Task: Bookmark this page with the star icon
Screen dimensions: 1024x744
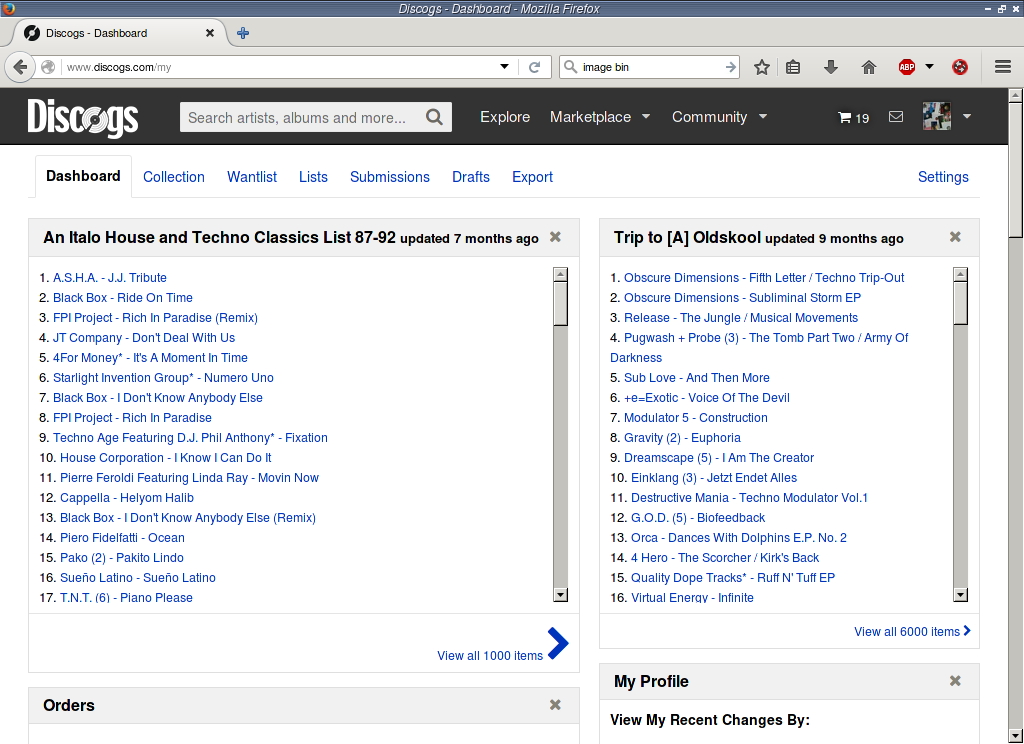Action: (761, 67)
